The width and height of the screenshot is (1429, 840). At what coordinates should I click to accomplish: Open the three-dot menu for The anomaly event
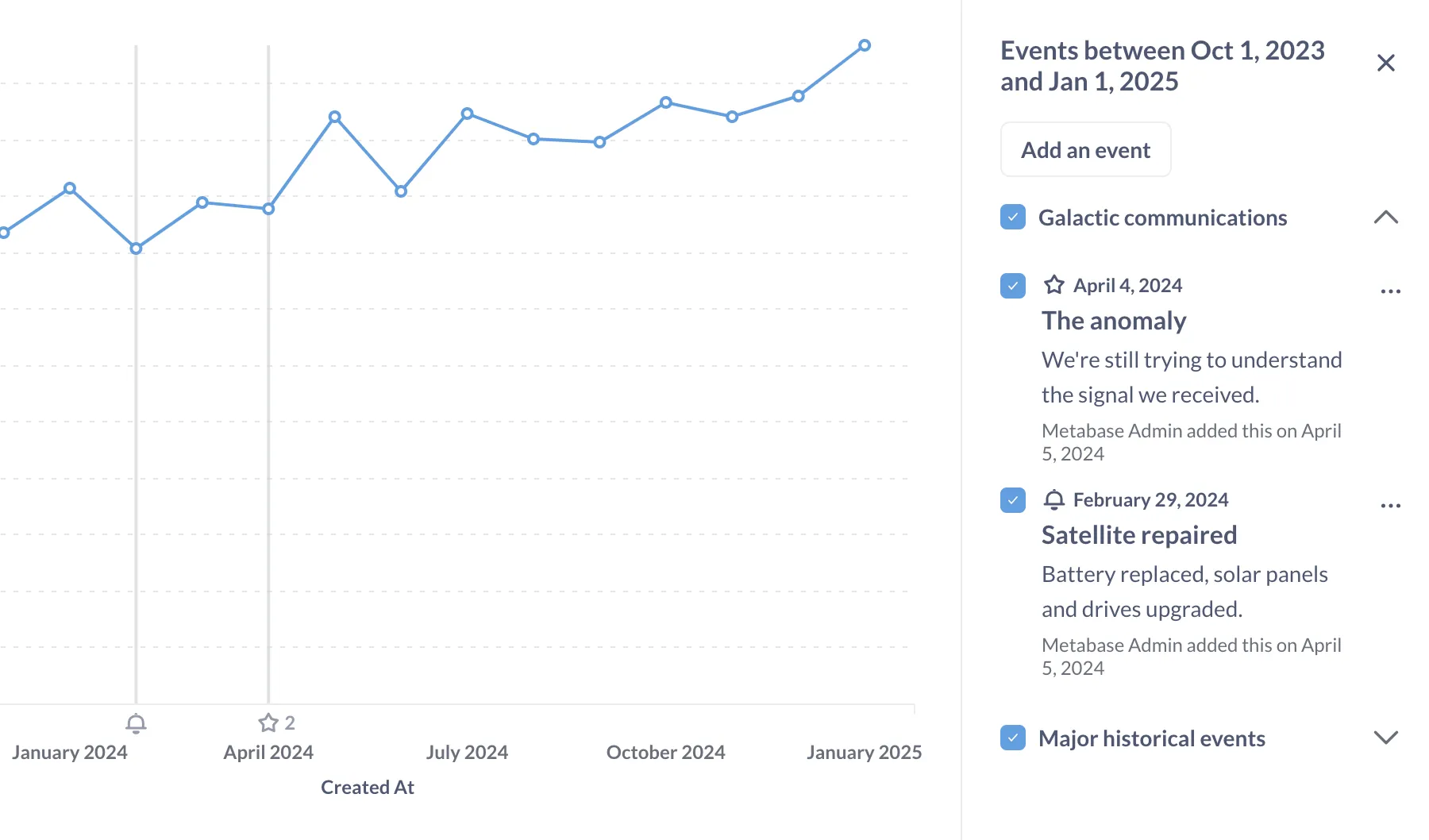(x=1390, y=291)
